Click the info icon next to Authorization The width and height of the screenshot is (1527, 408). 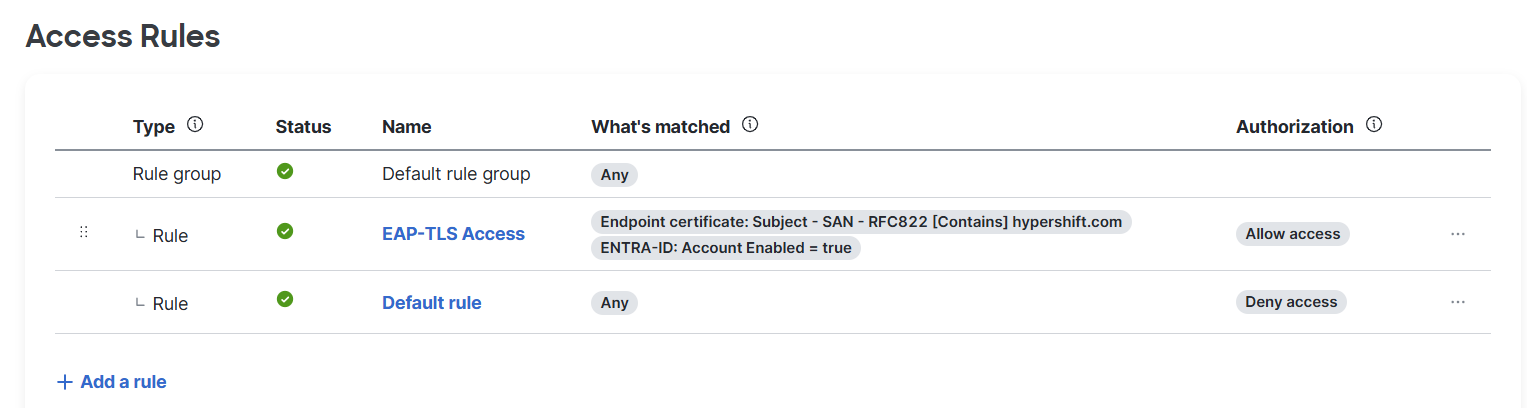(x=1374, y=126)
